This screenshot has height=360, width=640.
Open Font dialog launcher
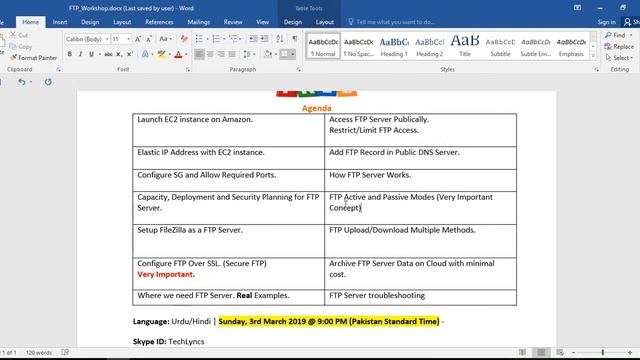click(x=188, y=70)
